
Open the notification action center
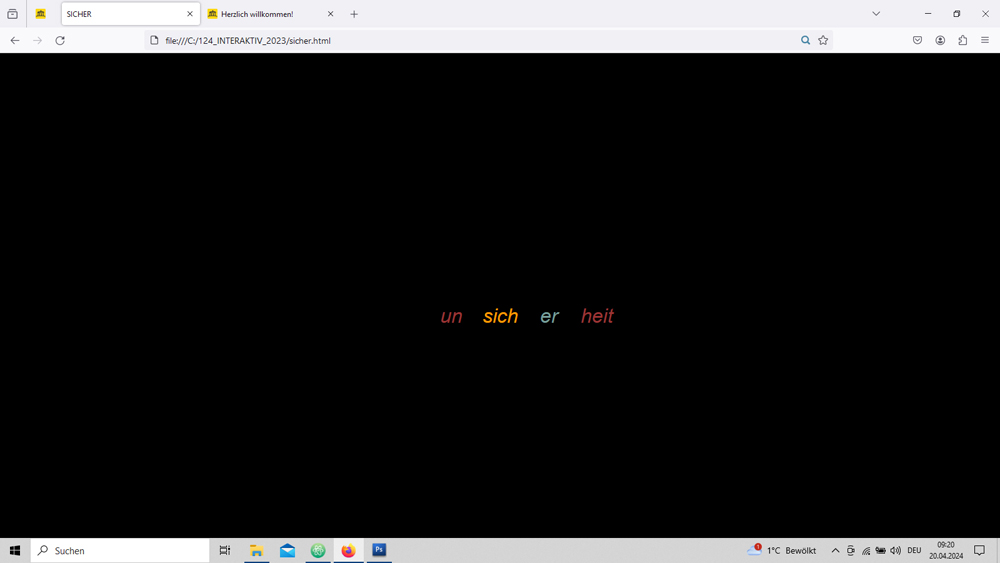980,550
